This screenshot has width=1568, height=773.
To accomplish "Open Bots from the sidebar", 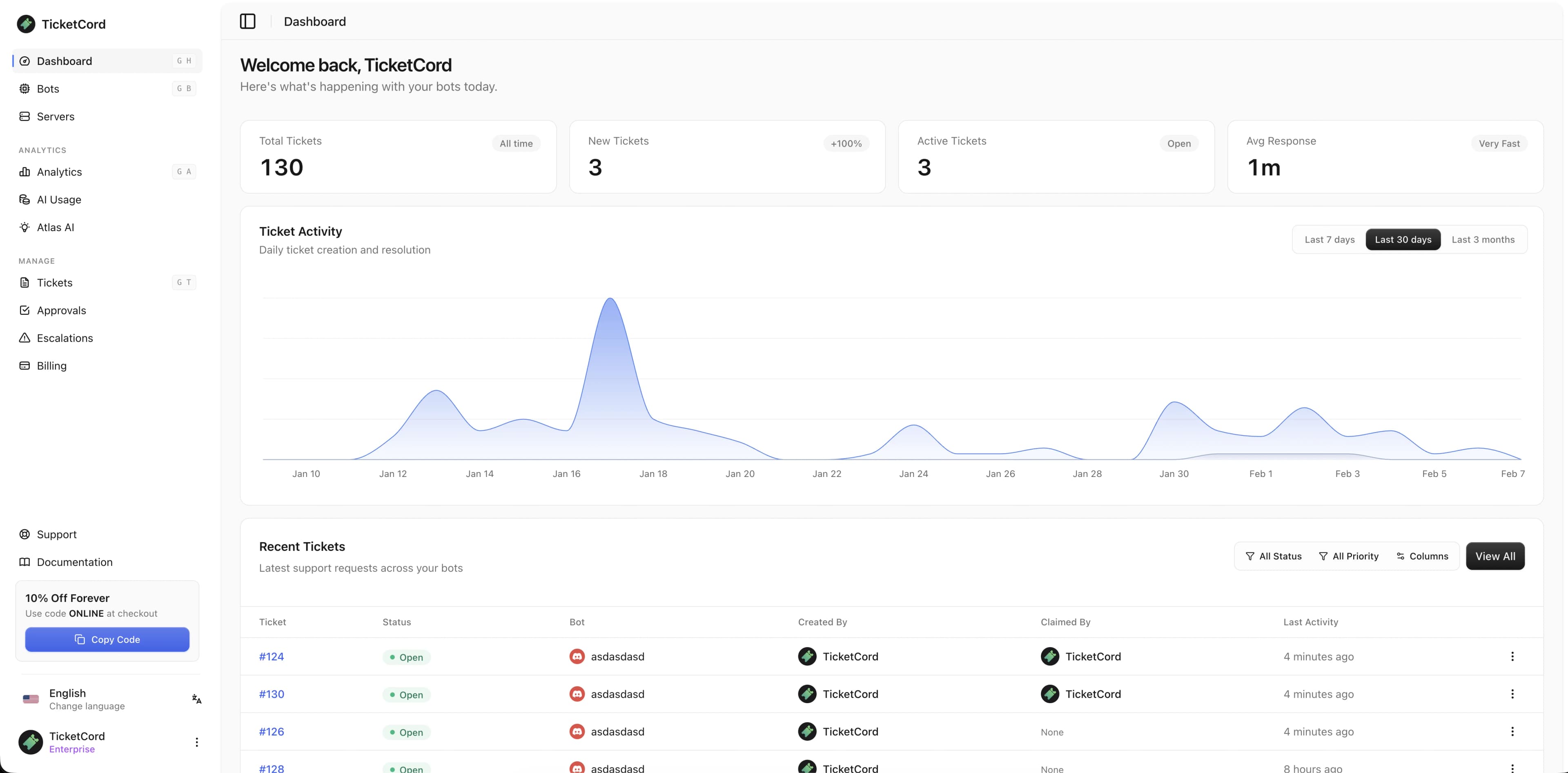I will pos(48,89).
